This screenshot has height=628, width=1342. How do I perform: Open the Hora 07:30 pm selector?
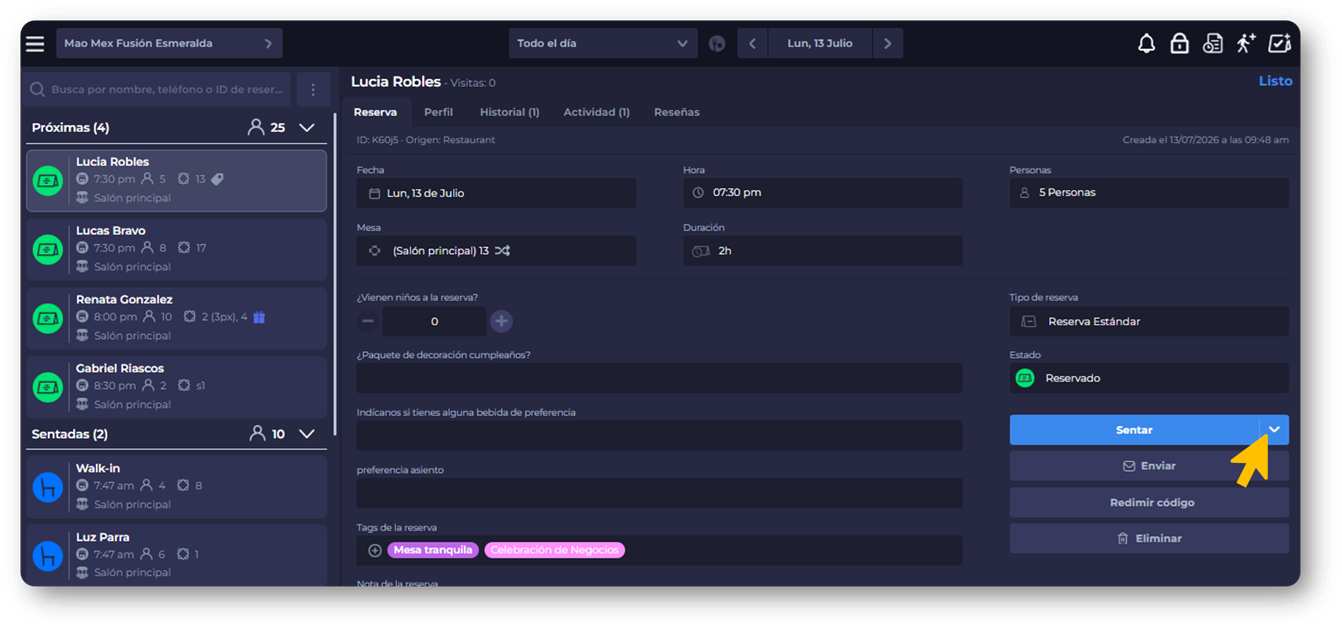823,193
